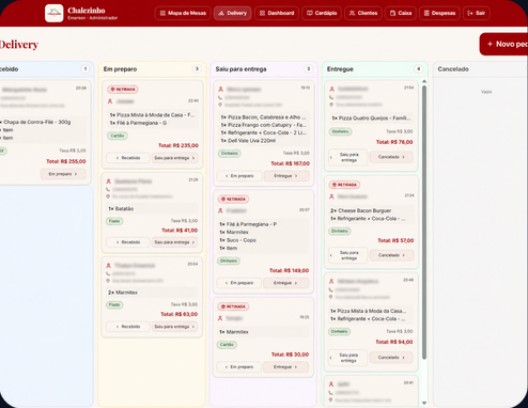This screenshot has height=408, width=528.
Task: Move R$ 255,00 order to Em preparo
Action: [63, 174]
